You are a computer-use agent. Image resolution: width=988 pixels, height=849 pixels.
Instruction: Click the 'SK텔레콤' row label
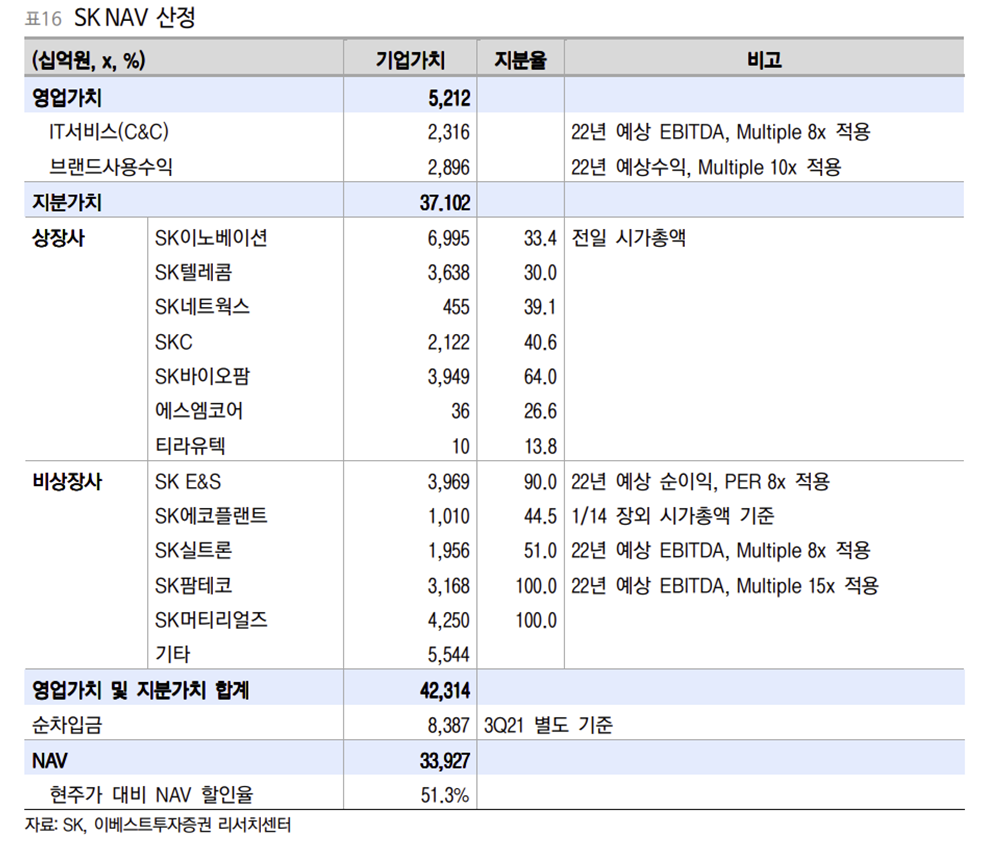click(x=193, y=272)
